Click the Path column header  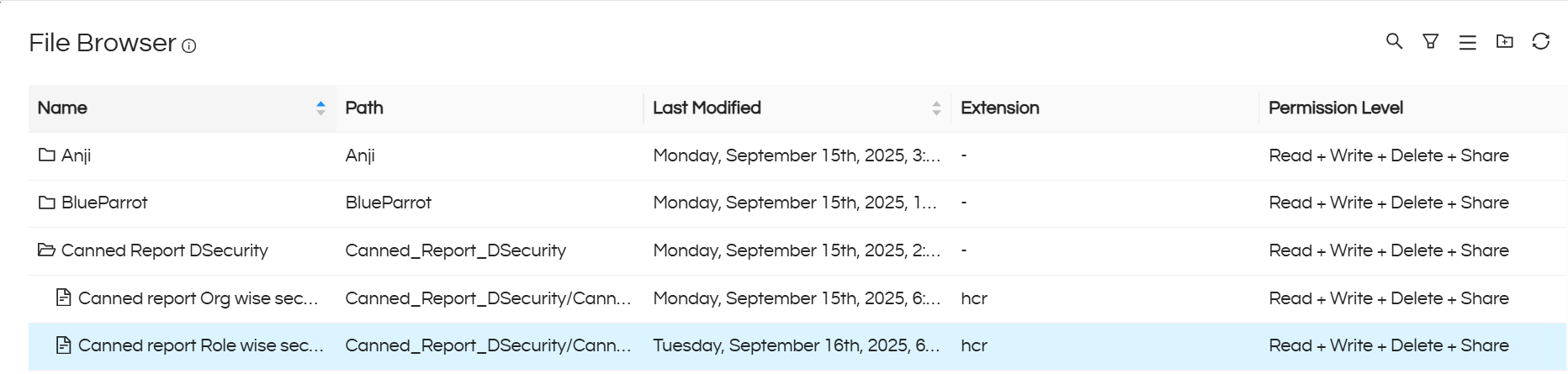coord(364,108)
